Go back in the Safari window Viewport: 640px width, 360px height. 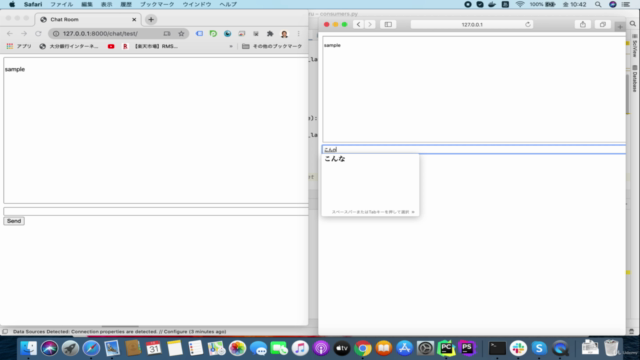[358, 24]
